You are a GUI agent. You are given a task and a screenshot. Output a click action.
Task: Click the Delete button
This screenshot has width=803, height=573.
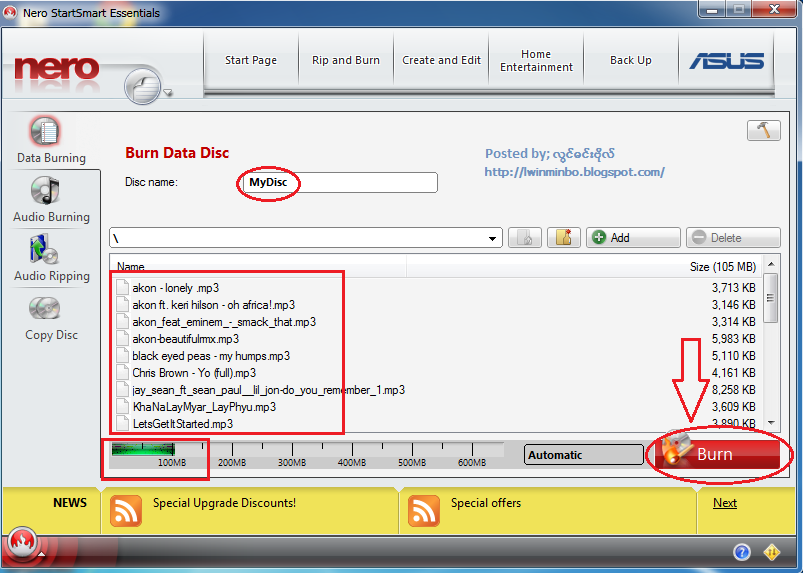pyautogui.click(x=733, y=238)
